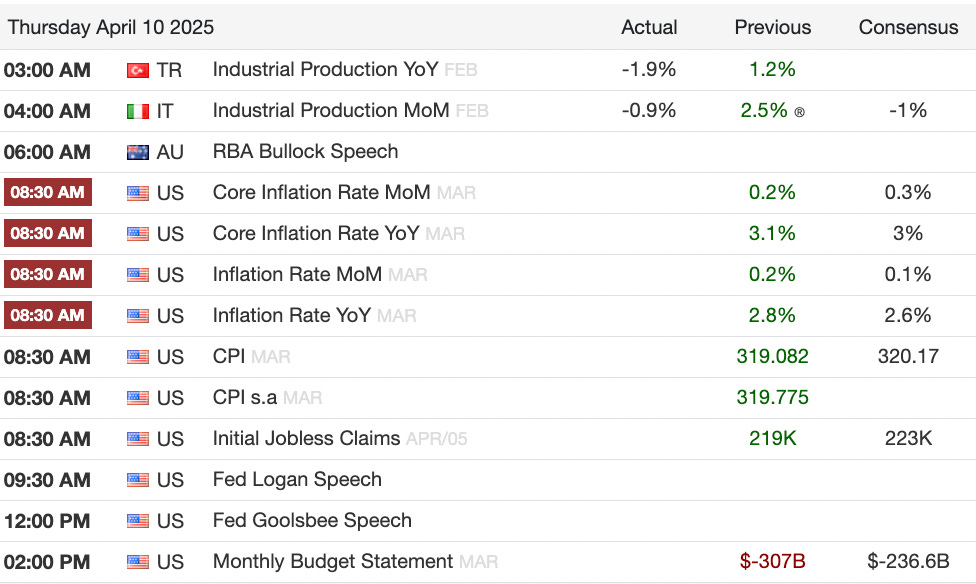Select the Inflation Rate MoM entry
The width and height of the screenshot is (976, 584).
point(297,275)
